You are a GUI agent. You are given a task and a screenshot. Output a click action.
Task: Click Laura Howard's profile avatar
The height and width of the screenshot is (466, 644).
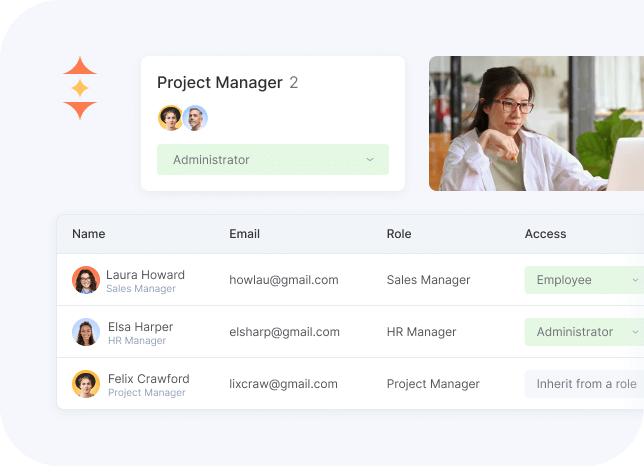point(86,280)
